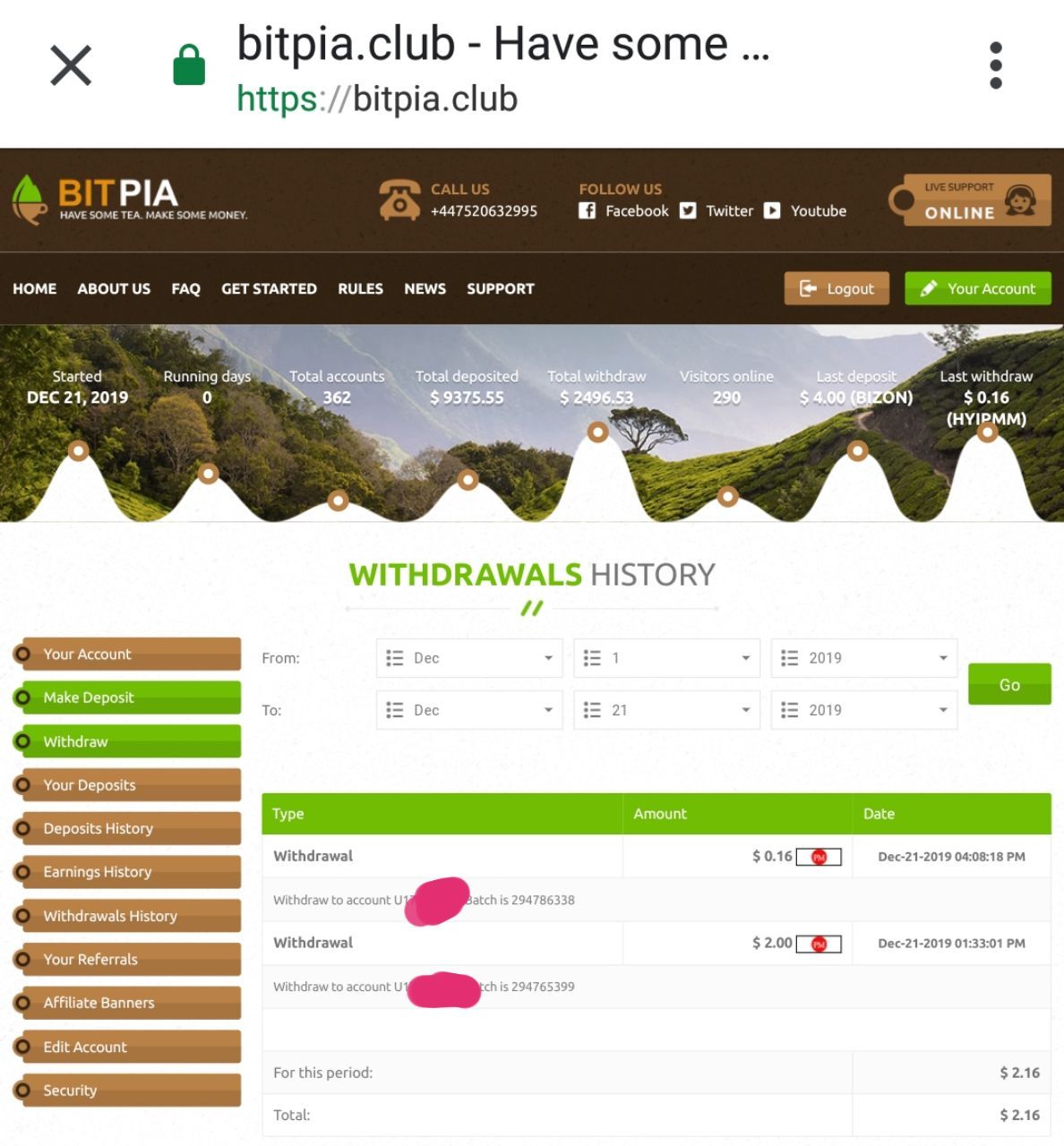1064x1146 pixels.
Task: Open the Youtube play icon link
Action: click(x=772, y=210)
